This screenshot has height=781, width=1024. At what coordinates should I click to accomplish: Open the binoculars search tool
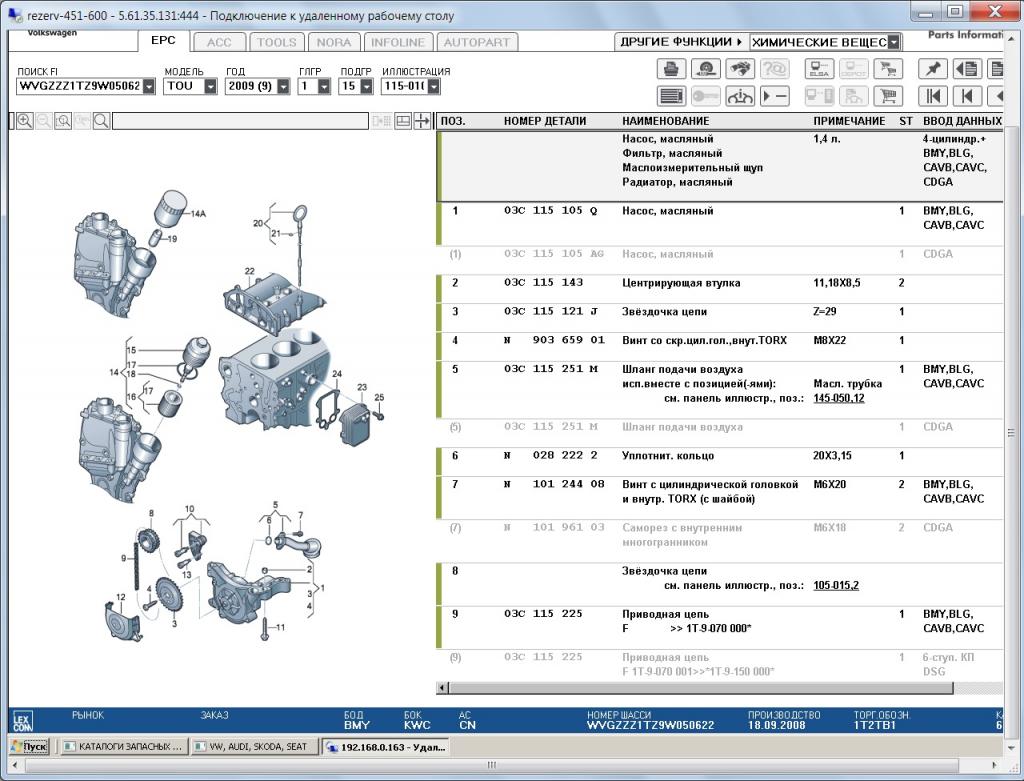click(x=740, y=69)
